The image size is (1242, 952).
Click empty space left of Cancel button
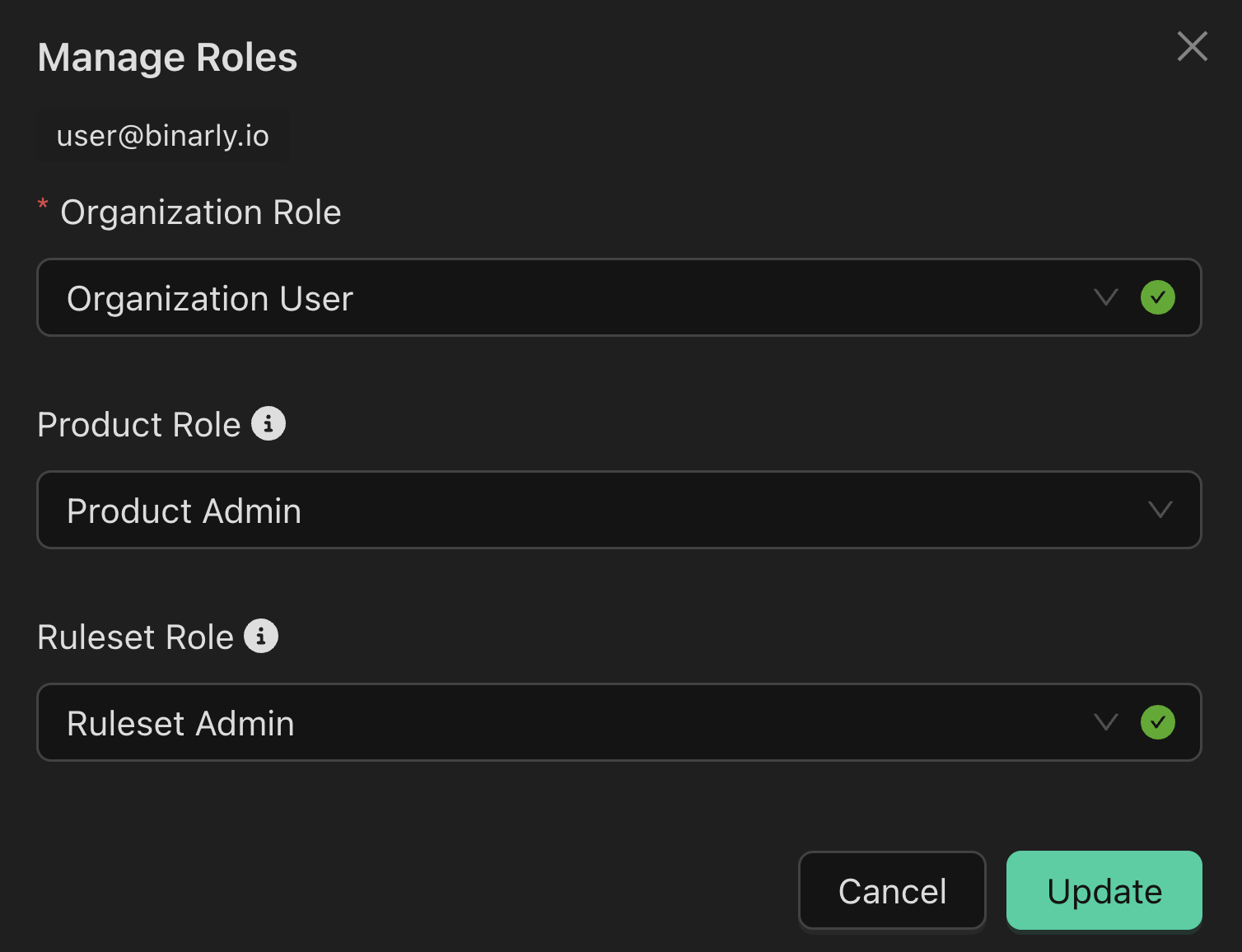click(412, 890)
